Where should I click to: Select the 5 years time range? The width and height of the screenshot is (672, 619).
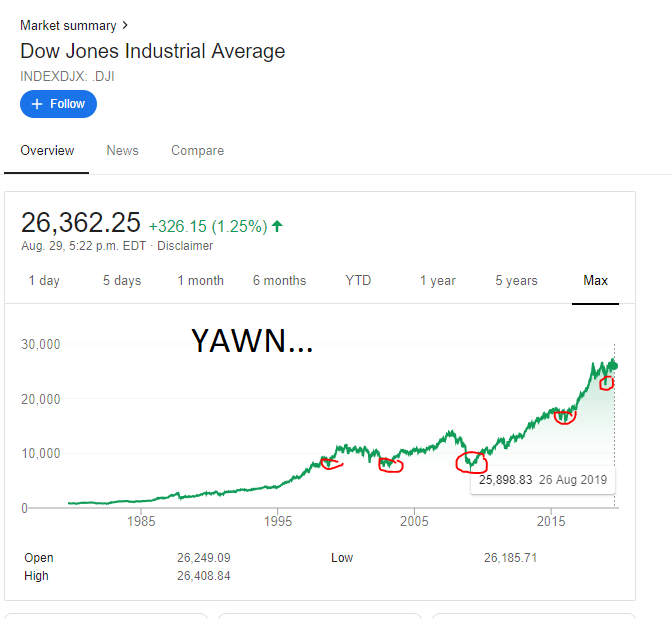click(516, 281)
